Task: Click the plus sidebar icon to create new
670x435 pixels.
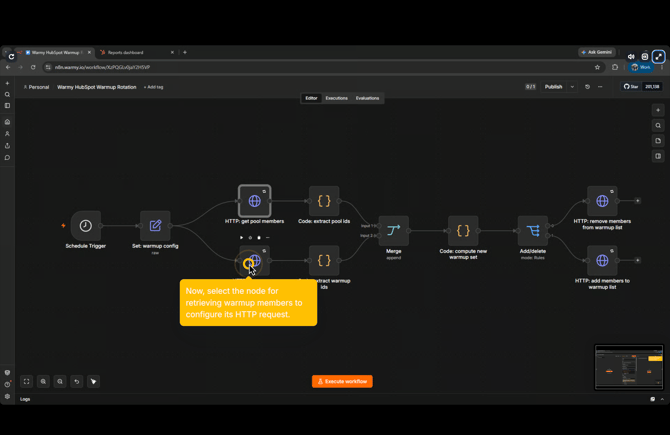Action: tap(7, 83)
